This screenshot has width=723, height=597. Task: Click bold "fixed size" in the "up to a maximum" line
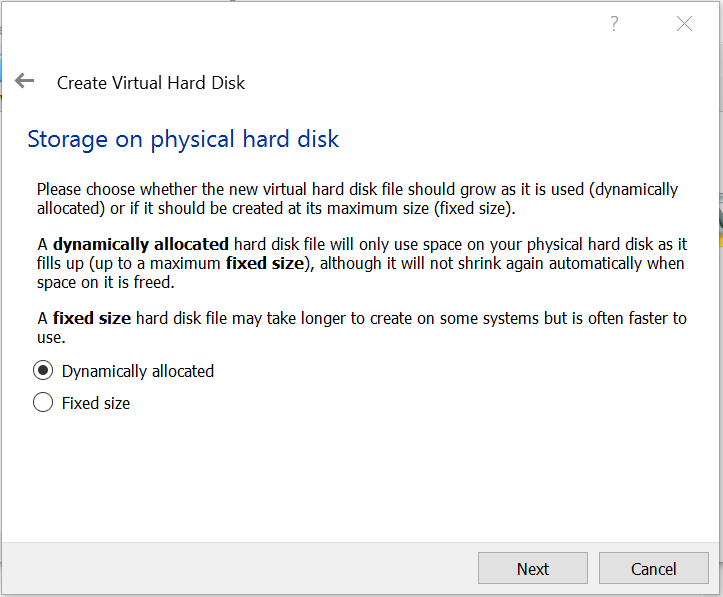point(261,263)
